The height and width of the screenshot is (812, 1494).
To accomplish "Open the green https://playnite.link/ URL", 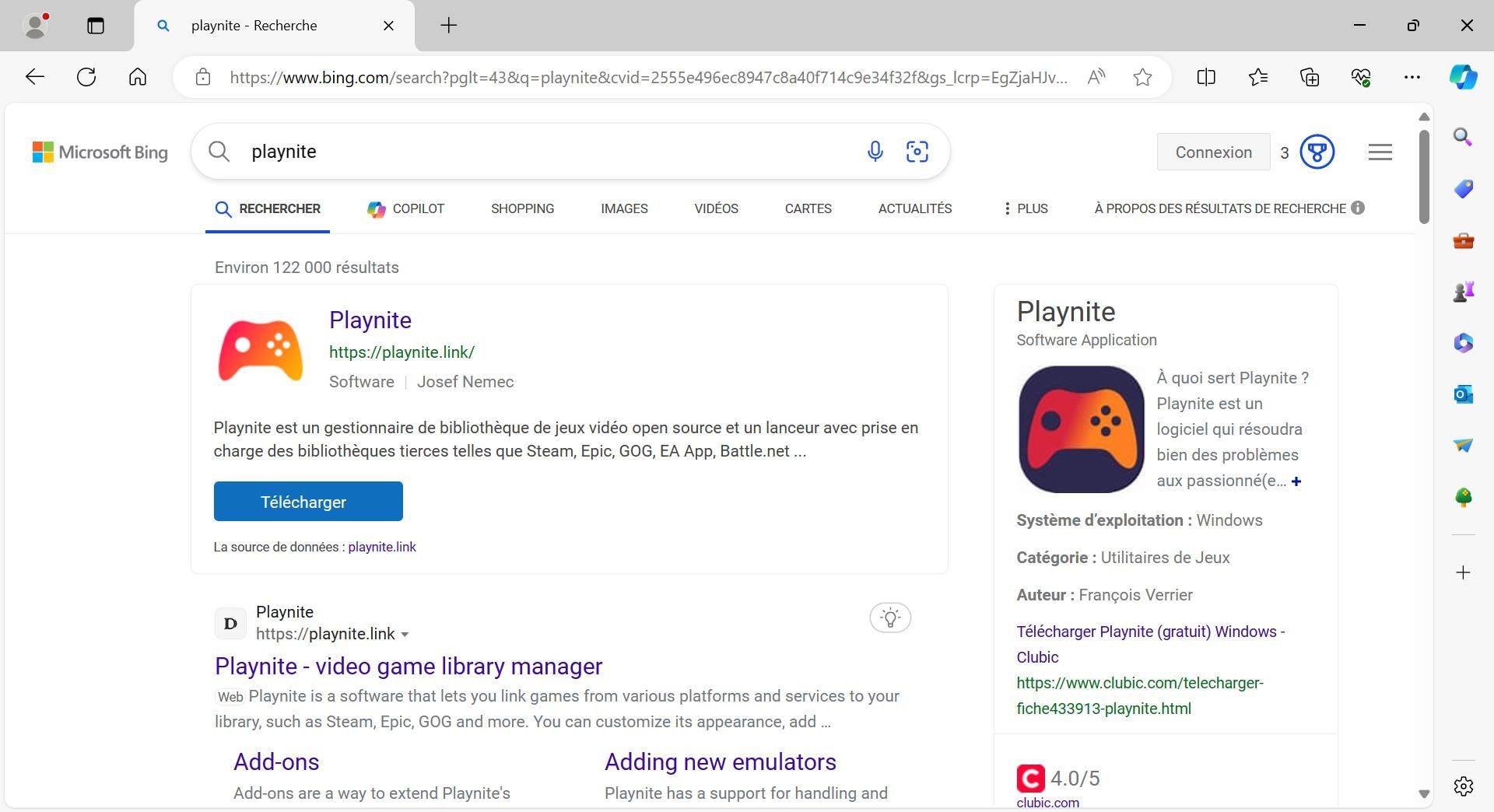I will (x=402, y=352).
